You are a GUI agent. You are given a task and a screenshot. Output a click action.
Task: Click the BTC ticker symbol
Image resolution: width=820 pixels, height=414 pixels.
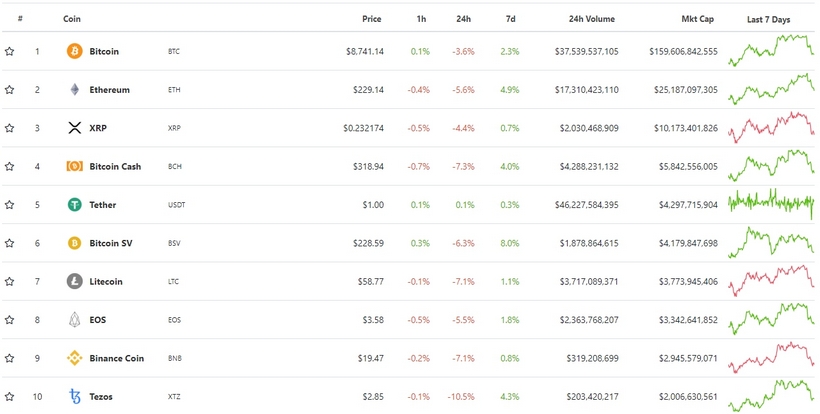(x=174, y=52)
